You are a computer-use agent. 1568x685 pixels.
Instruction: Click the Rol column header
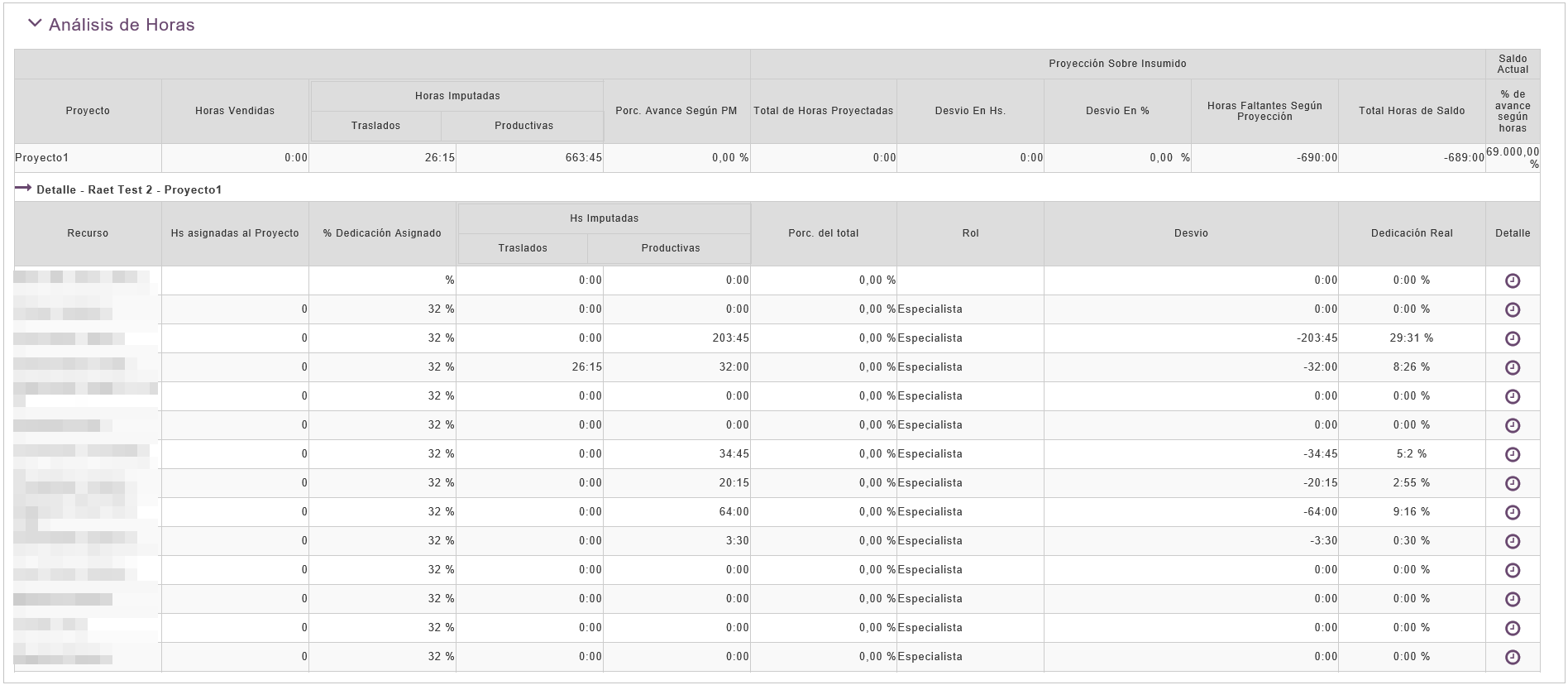[x=970, y=233]
